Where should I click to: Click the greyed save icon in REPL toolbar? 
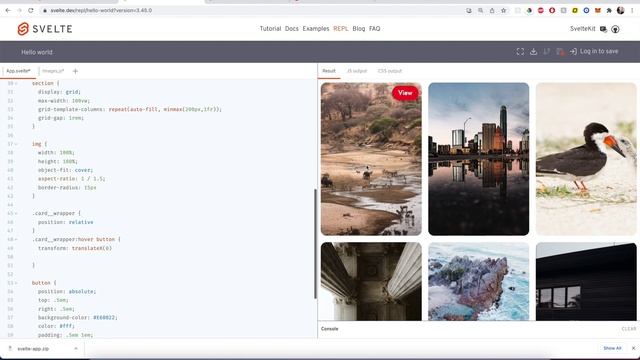coord(560,51)
